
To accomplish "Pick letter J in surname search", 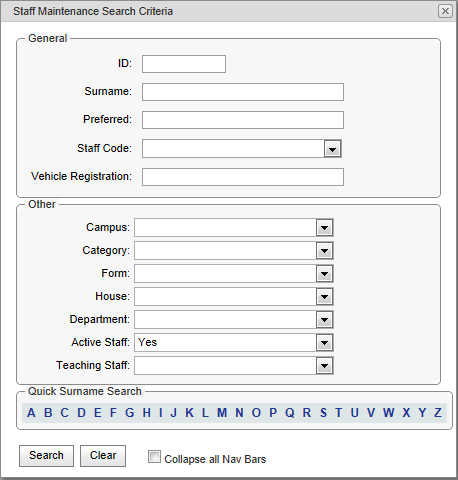I will pos(173,413).
